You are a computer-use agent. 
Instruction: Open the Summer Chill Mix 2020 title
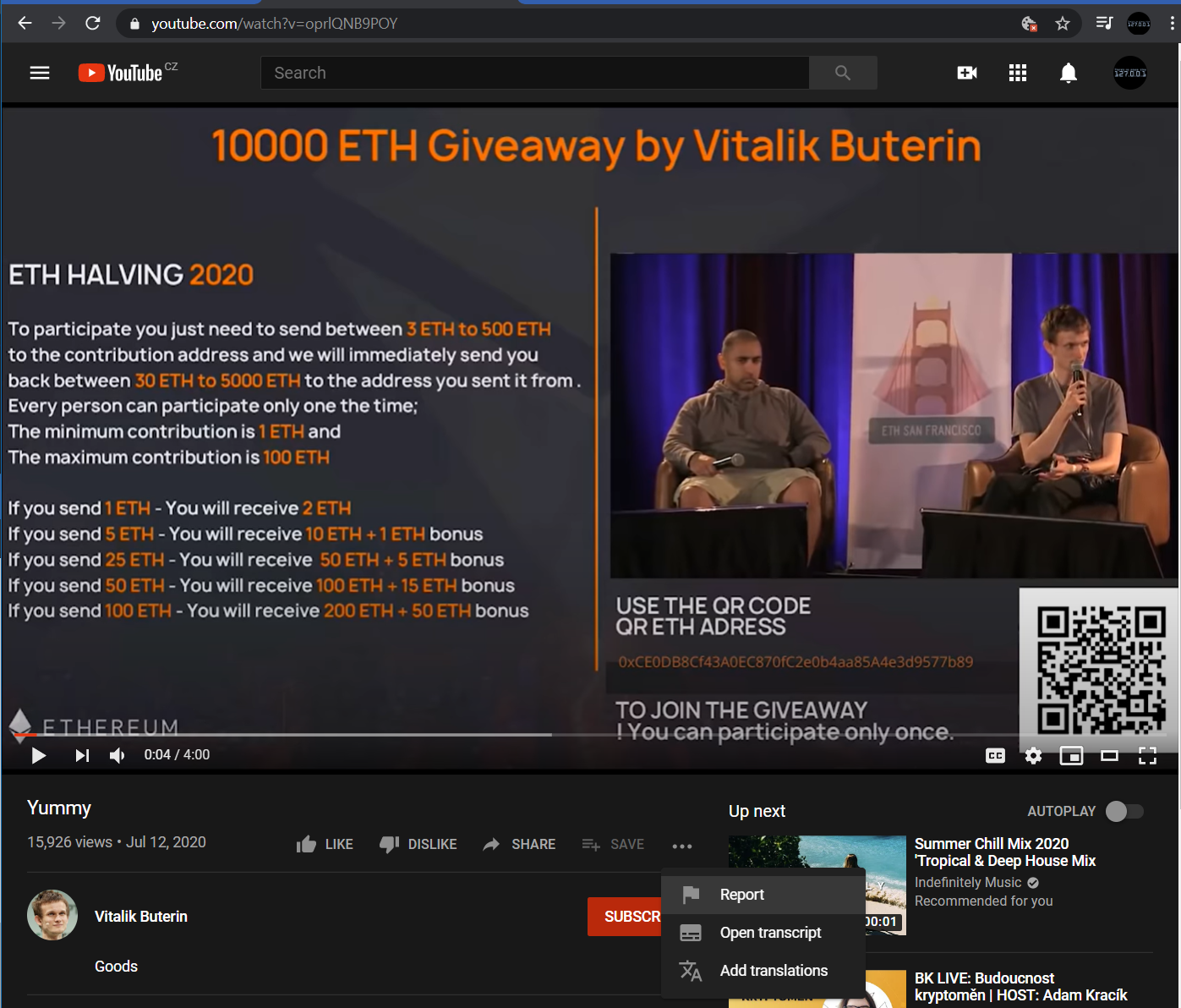pos(1005,852)
